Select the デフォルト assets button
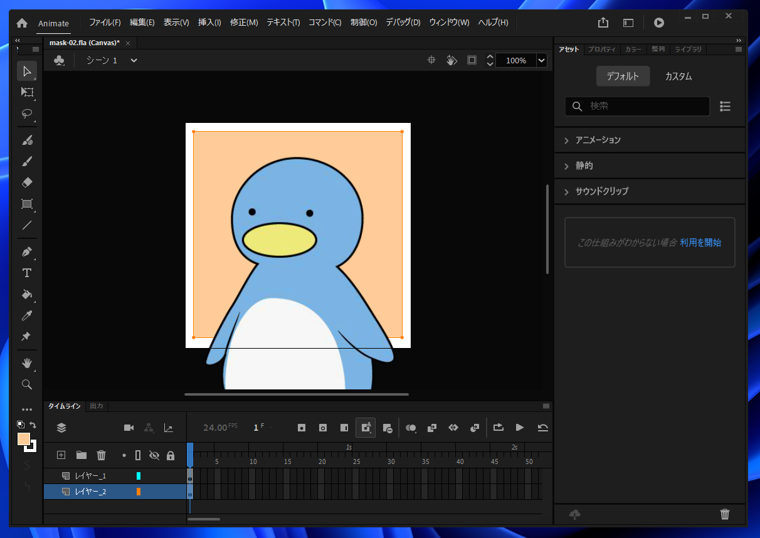760x538 pixels. tap(623, 77)
